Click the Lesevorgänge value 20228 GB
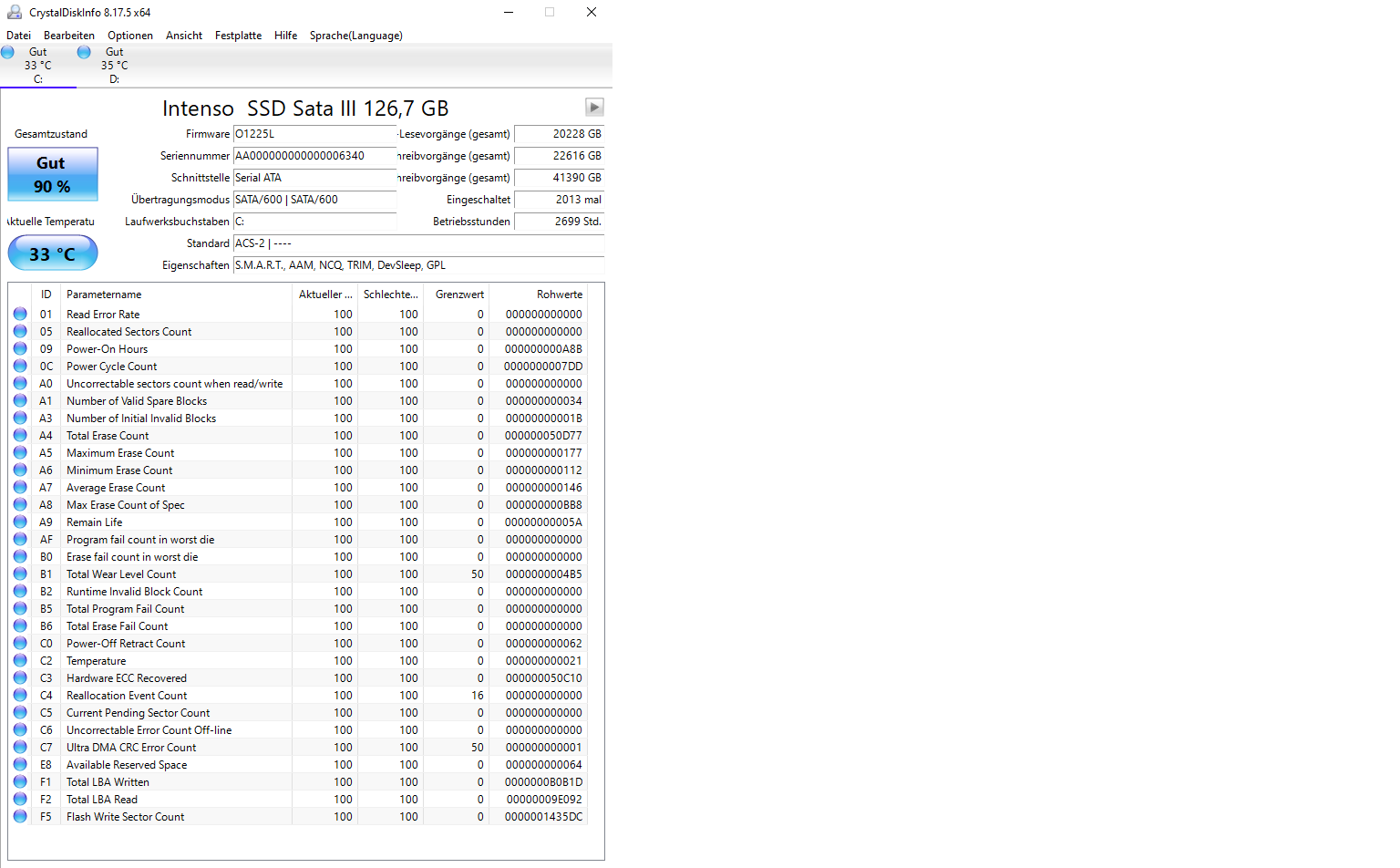Image resolution: width=1400 pixels, height=868 pixels. click(560, 134)
